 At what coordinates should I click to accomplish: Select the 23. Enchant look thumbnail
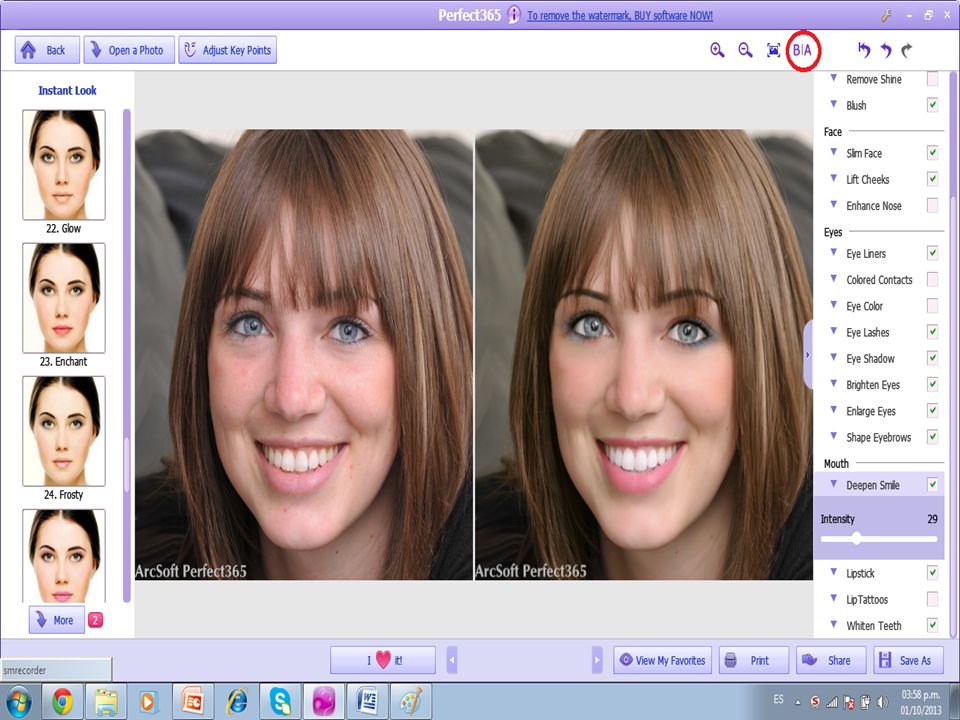[64, 298]
